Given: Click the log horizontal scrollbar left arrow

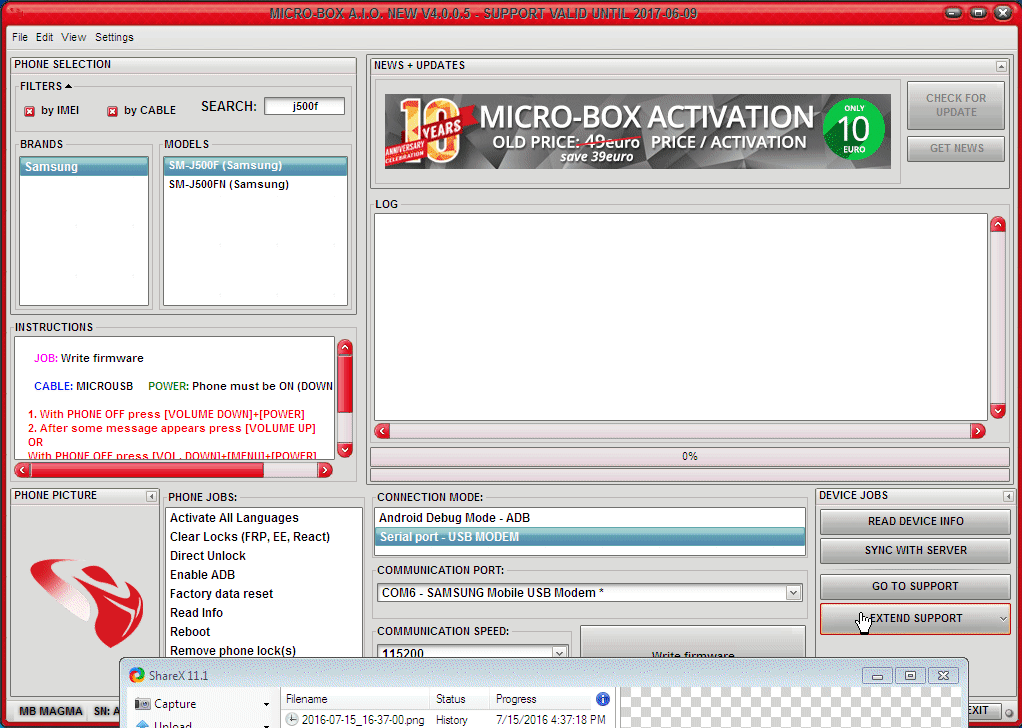Looking at the screenshot, I should (382, 431).
